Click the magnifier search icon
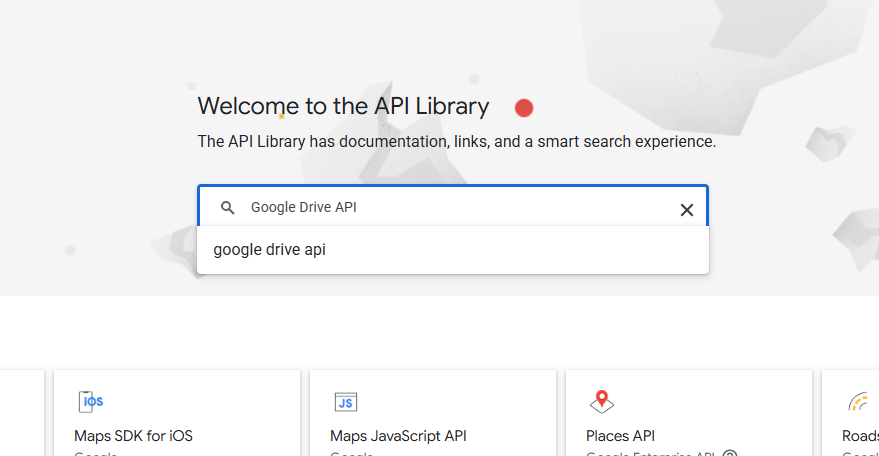879x456 pixels. (x=228, y=208)
